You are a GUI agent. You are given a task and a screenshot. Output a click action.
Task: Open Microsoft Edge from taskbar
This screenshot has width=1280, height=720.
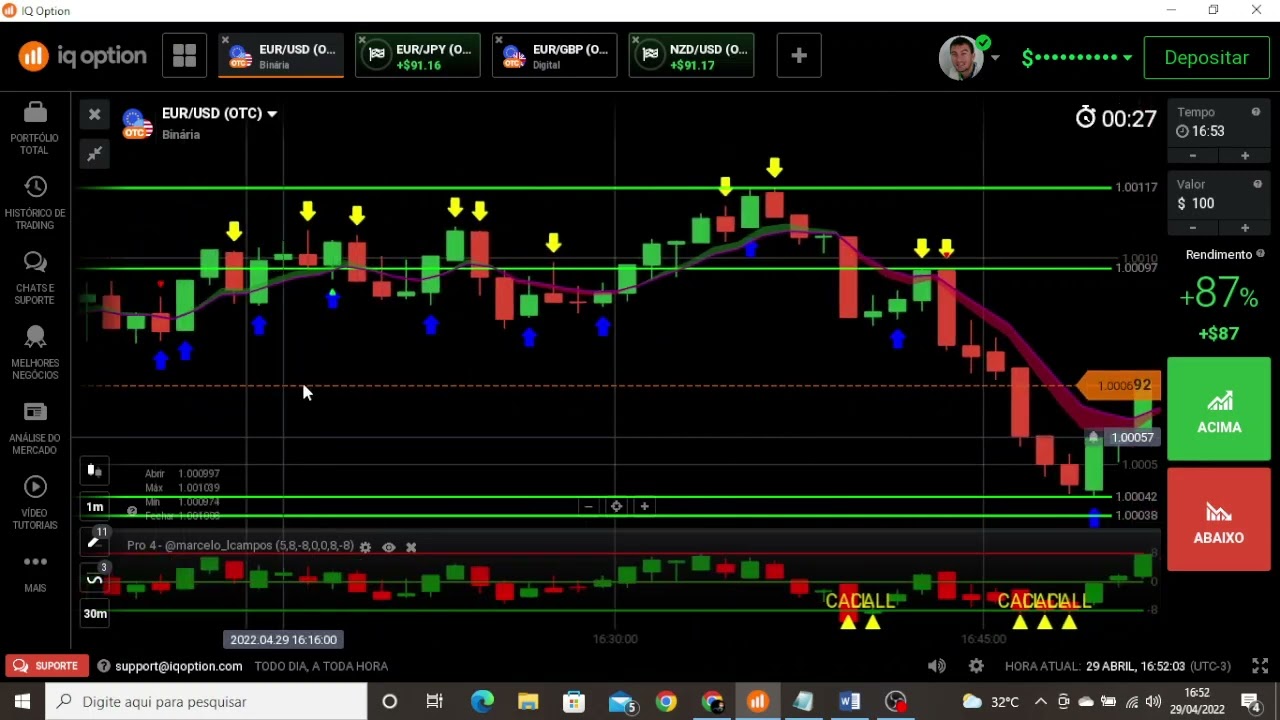pyautogui.click(x=482, y=702)
